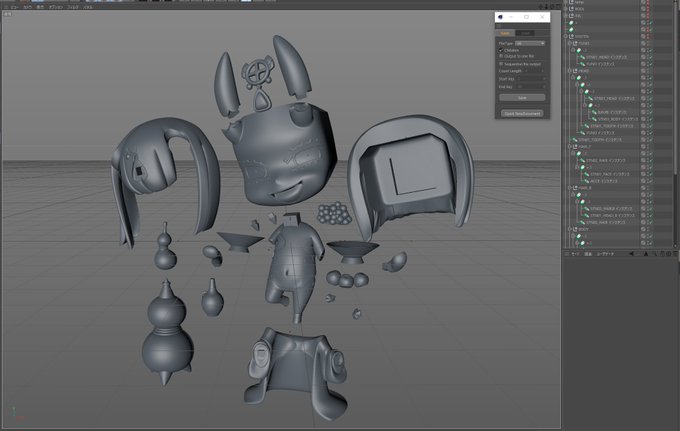680x431 pixels.
Task: Enable the Sequential file output checkbox
Action: (501, 64)
